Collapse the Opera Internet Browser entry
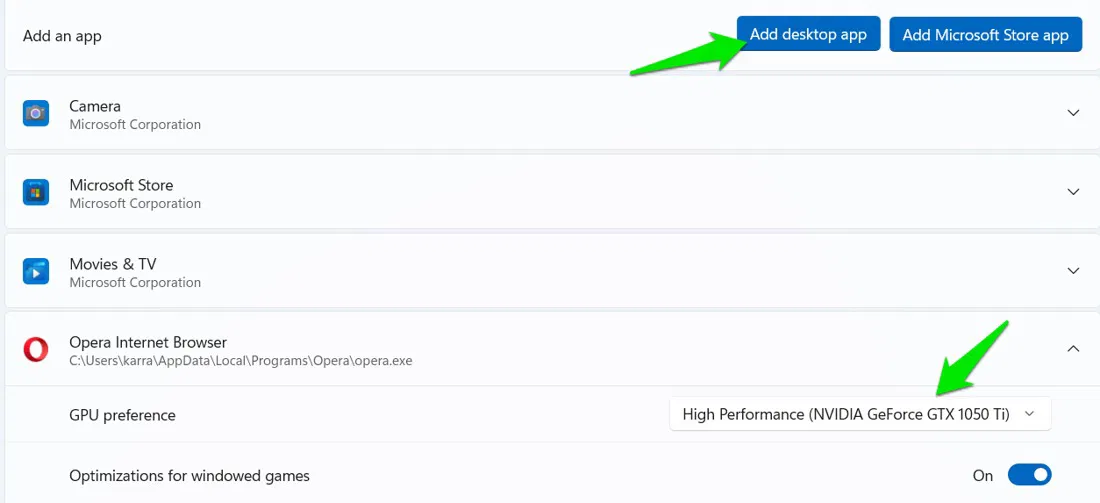 [x=1073, y=349]
